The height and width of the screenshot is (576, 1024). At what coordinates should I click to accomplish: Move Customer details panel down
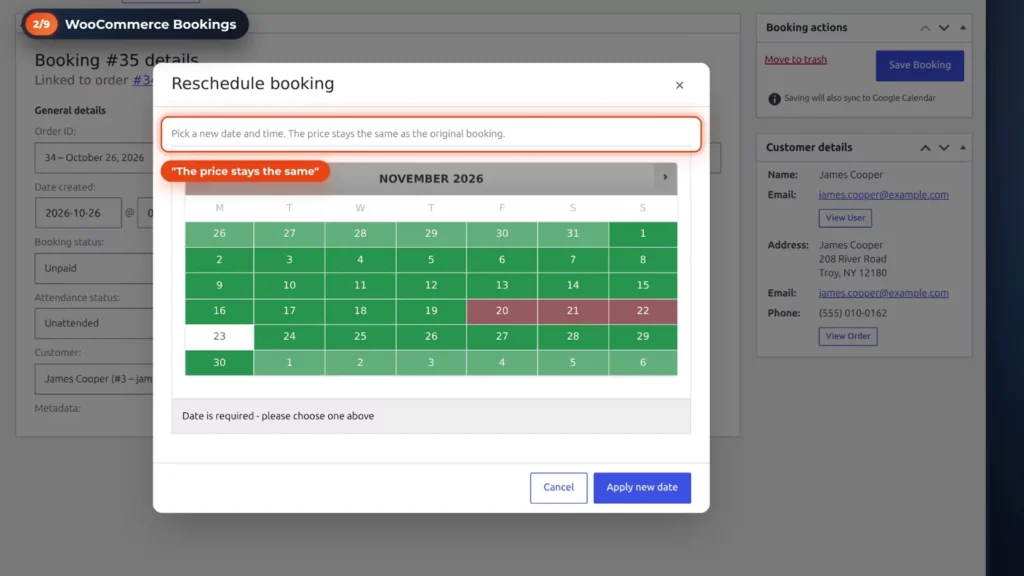[944, 148]
